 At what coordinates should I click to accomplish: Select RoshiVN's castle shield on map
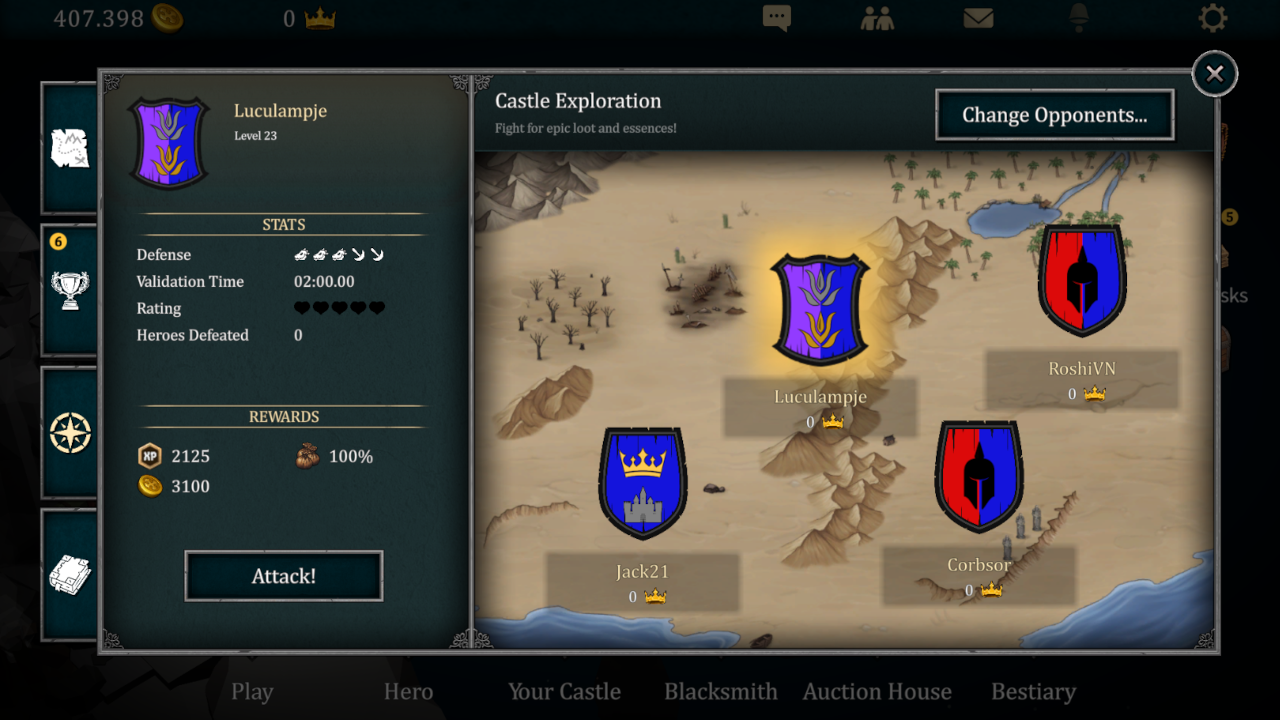[1082, 280]
